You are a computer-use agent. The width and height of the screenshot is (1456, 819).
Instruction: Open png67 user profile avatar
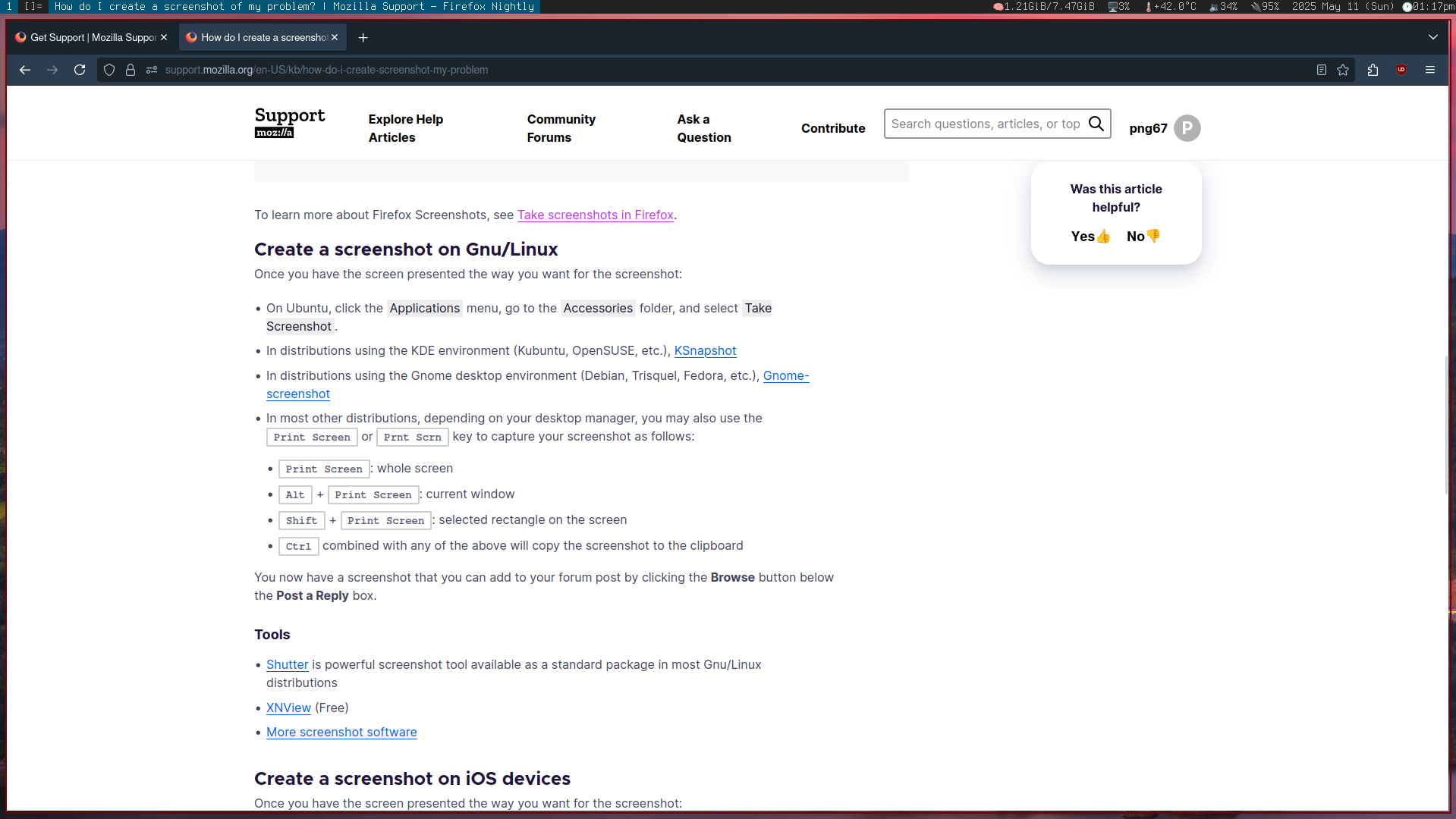click(x=1187, y=128)
